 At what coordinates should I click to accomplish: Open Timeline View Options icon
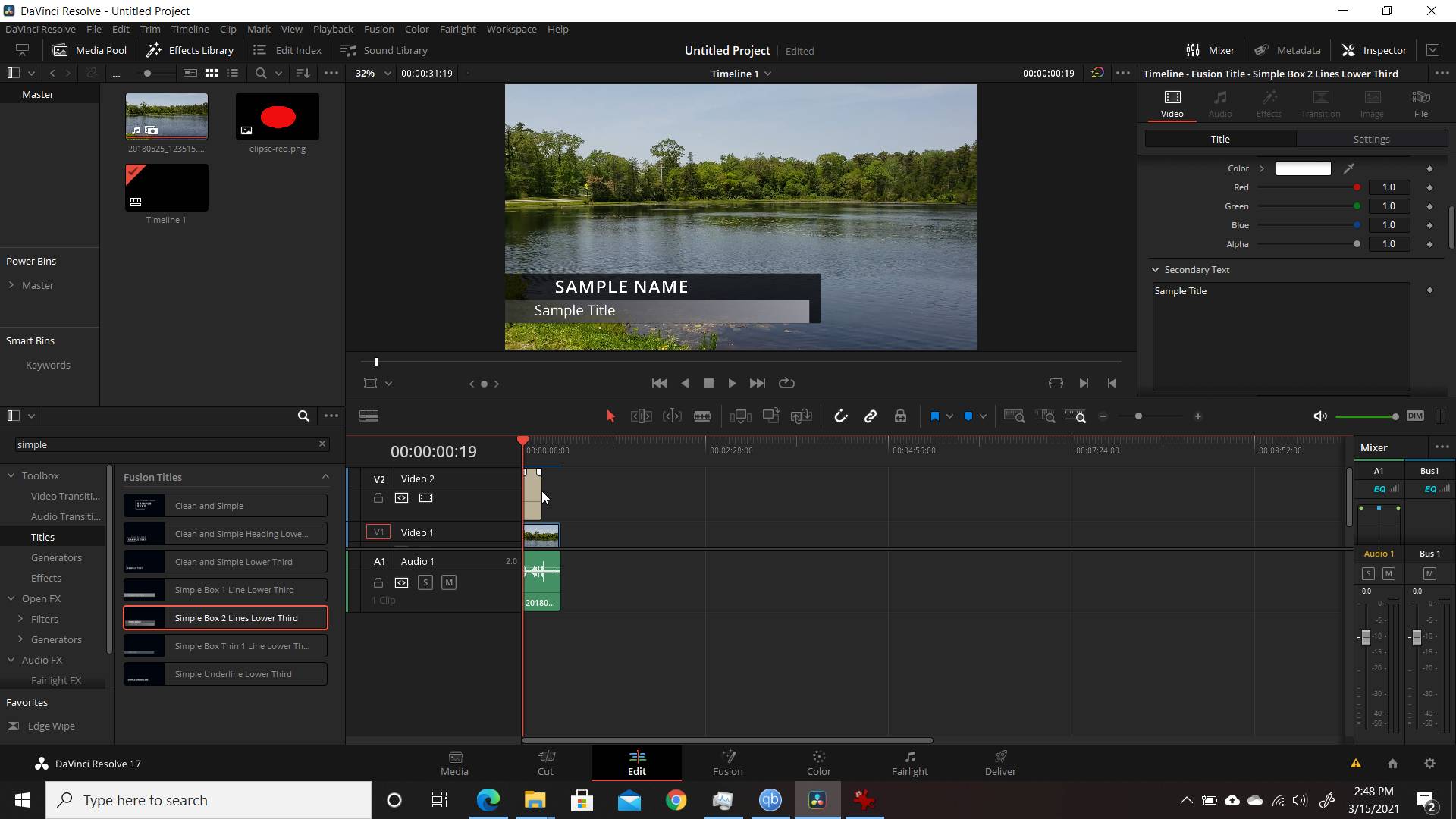pos(369,416)
